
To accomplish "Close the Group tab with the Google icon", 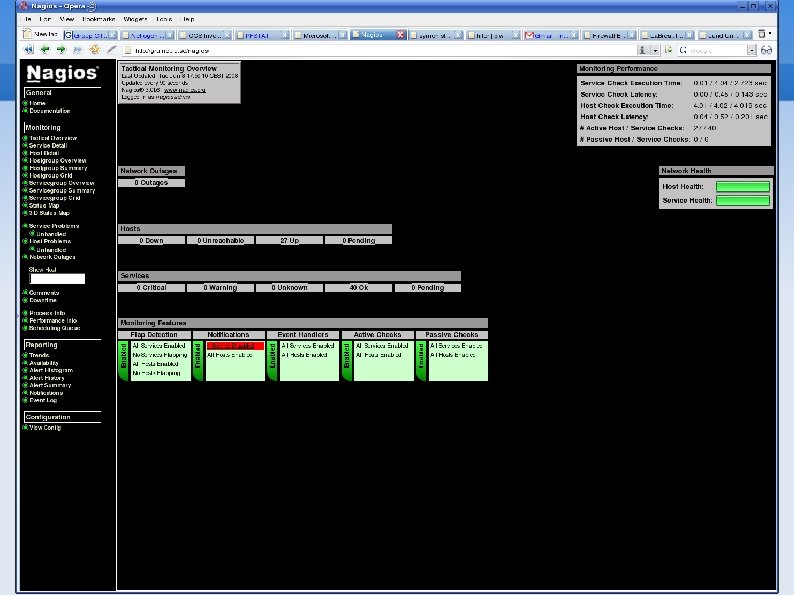I will 112,35.
